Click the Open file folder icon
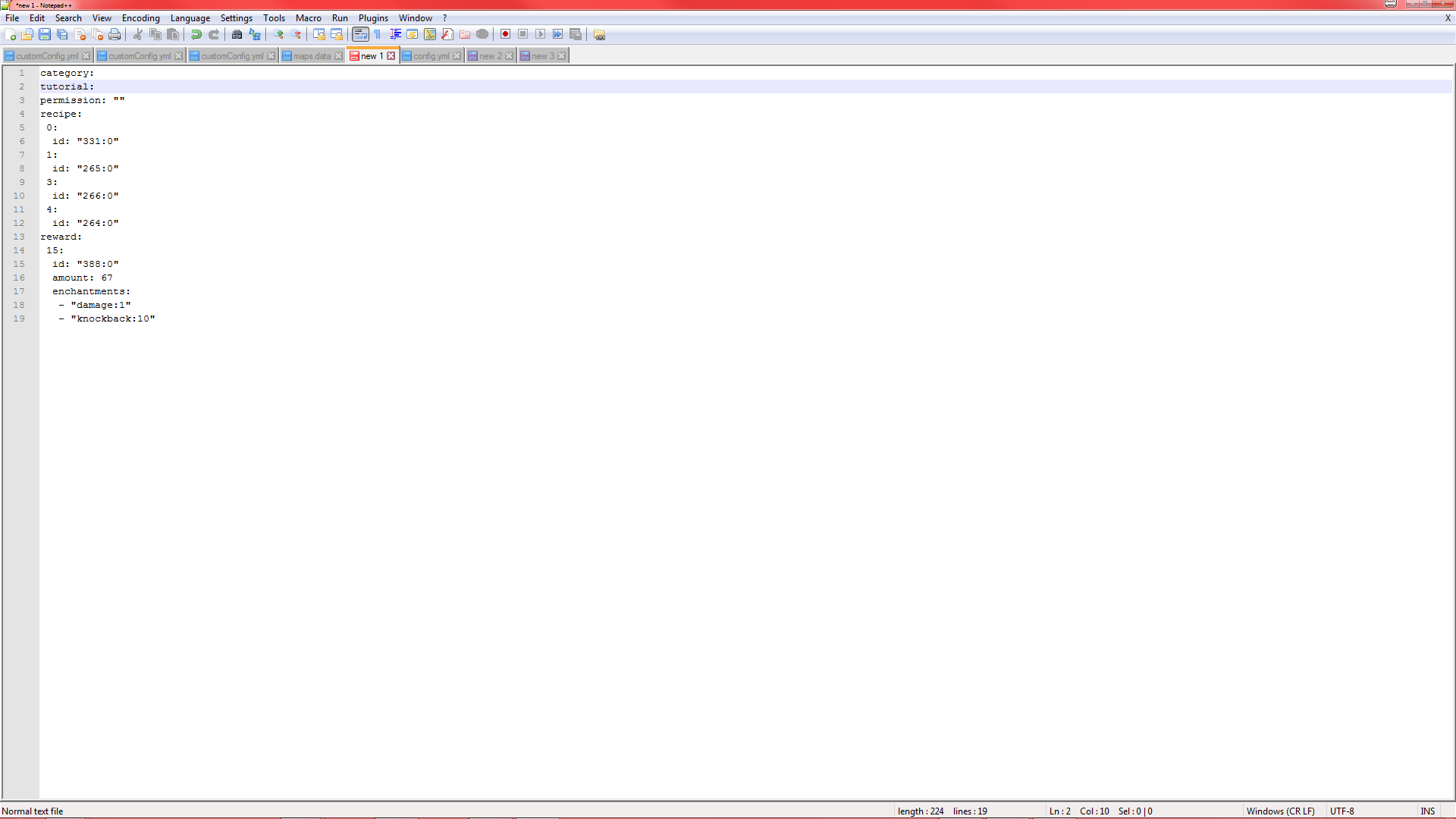1456x819 pixels. click(27, 34)
